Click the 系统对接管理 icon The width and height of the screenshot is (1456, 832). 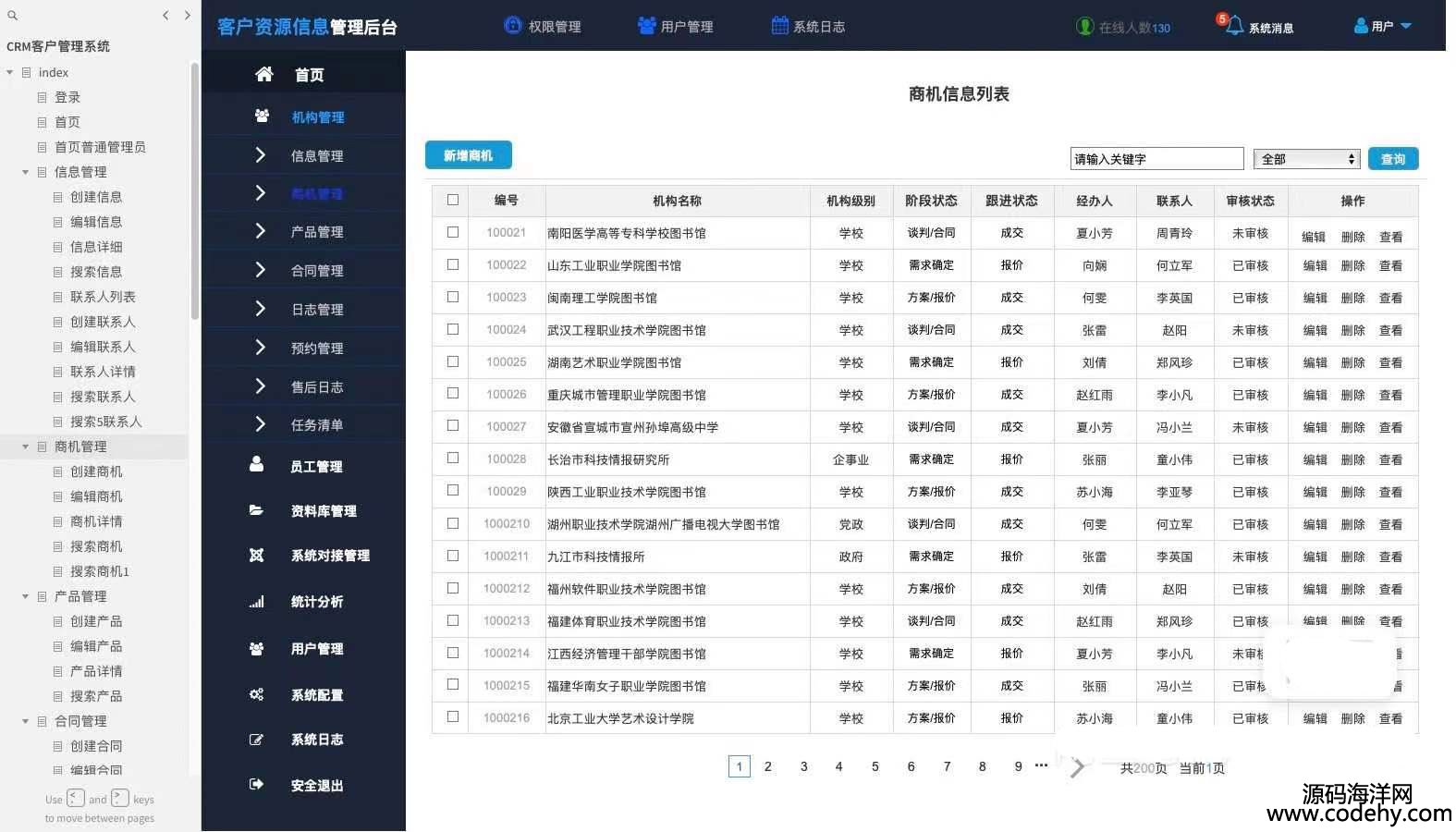point(256,555)
